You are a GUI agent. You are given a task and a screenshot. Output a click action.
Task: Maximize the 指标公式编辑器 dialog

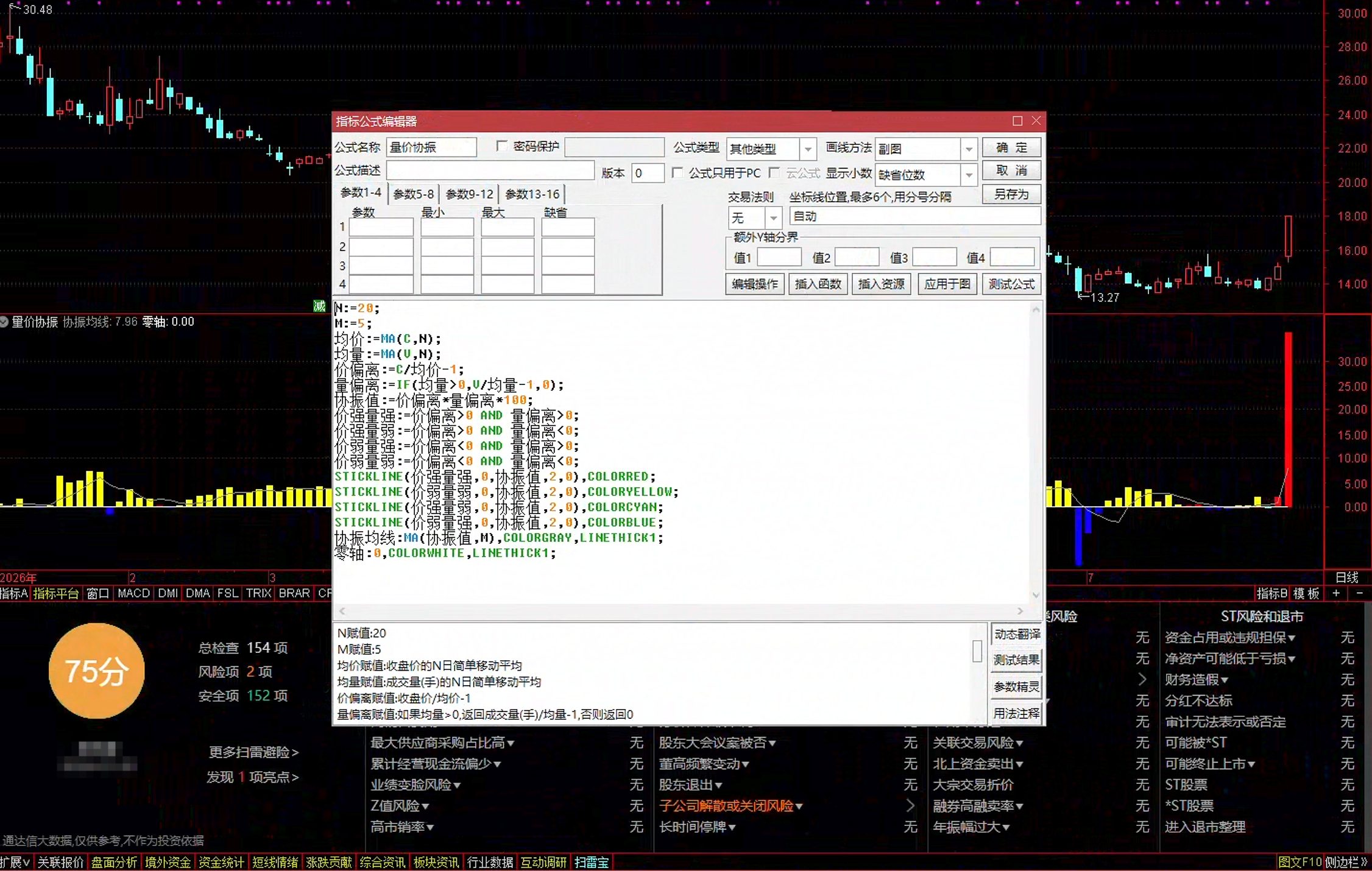(1017, 121)
